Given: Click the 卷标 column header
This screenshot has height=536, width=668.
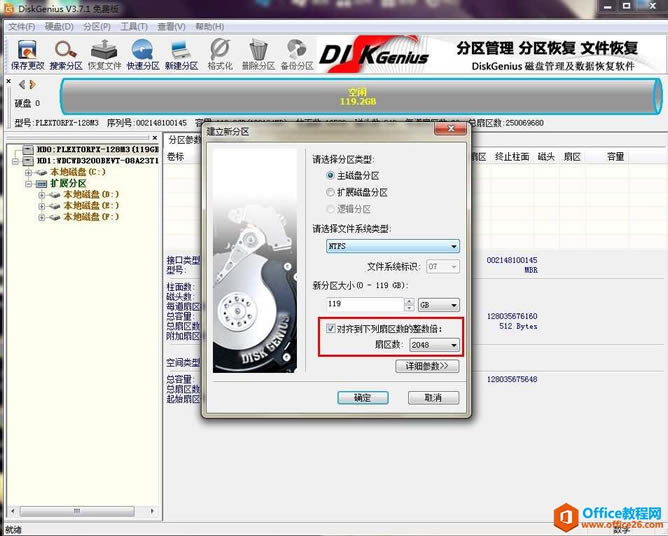Looking at the screenshot, I should 176,157.
